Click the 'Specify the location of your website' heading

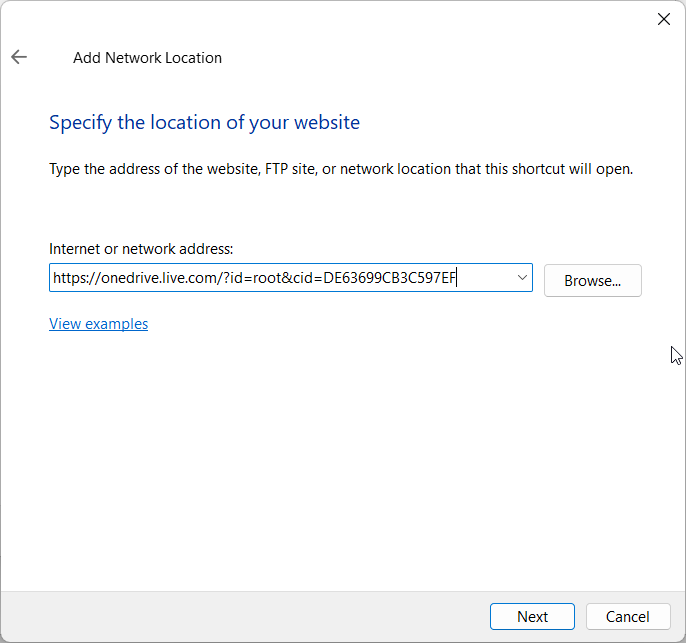[x=204, y=123]
